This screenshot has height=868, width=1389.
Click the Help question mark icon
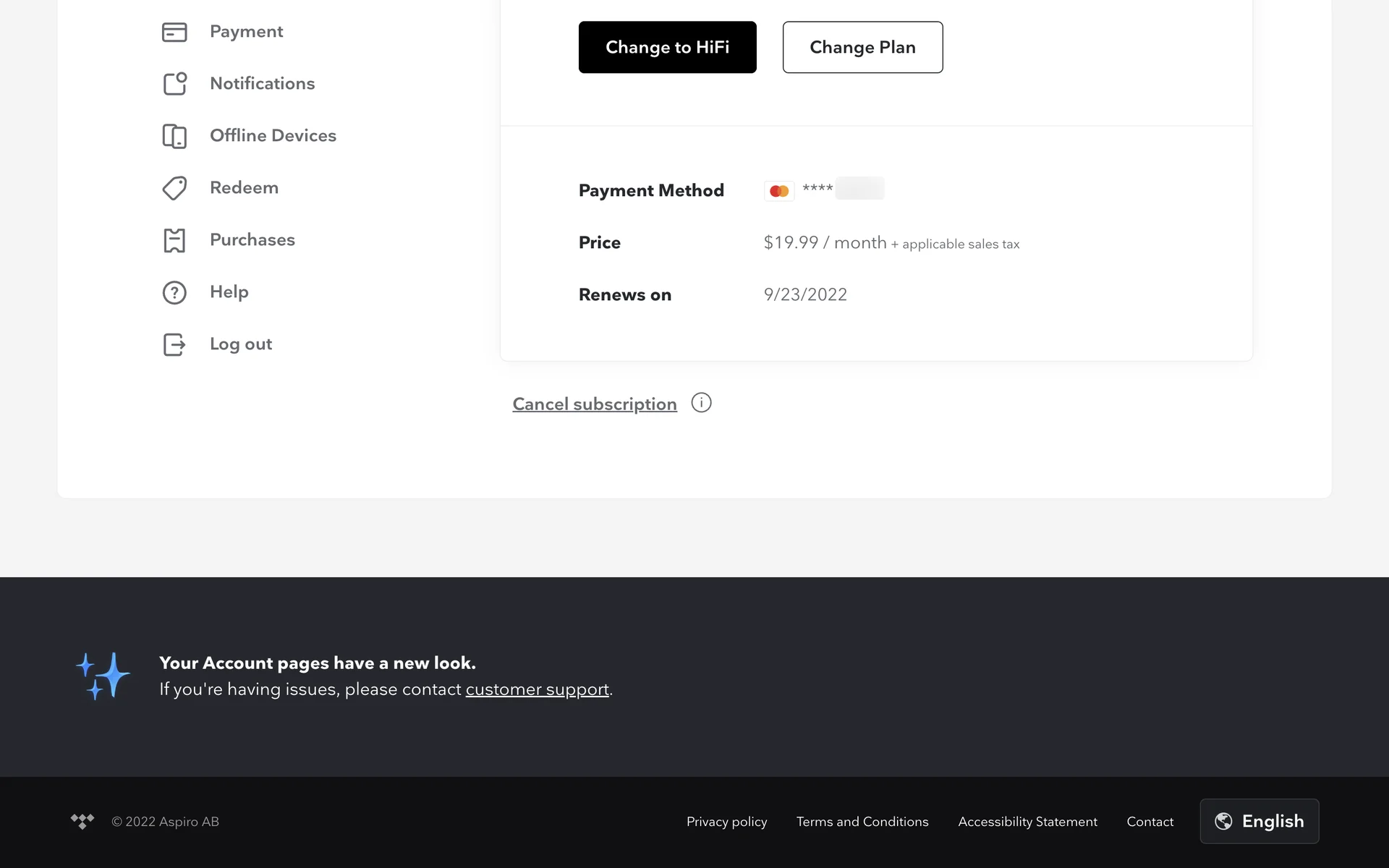coord(174,292)
